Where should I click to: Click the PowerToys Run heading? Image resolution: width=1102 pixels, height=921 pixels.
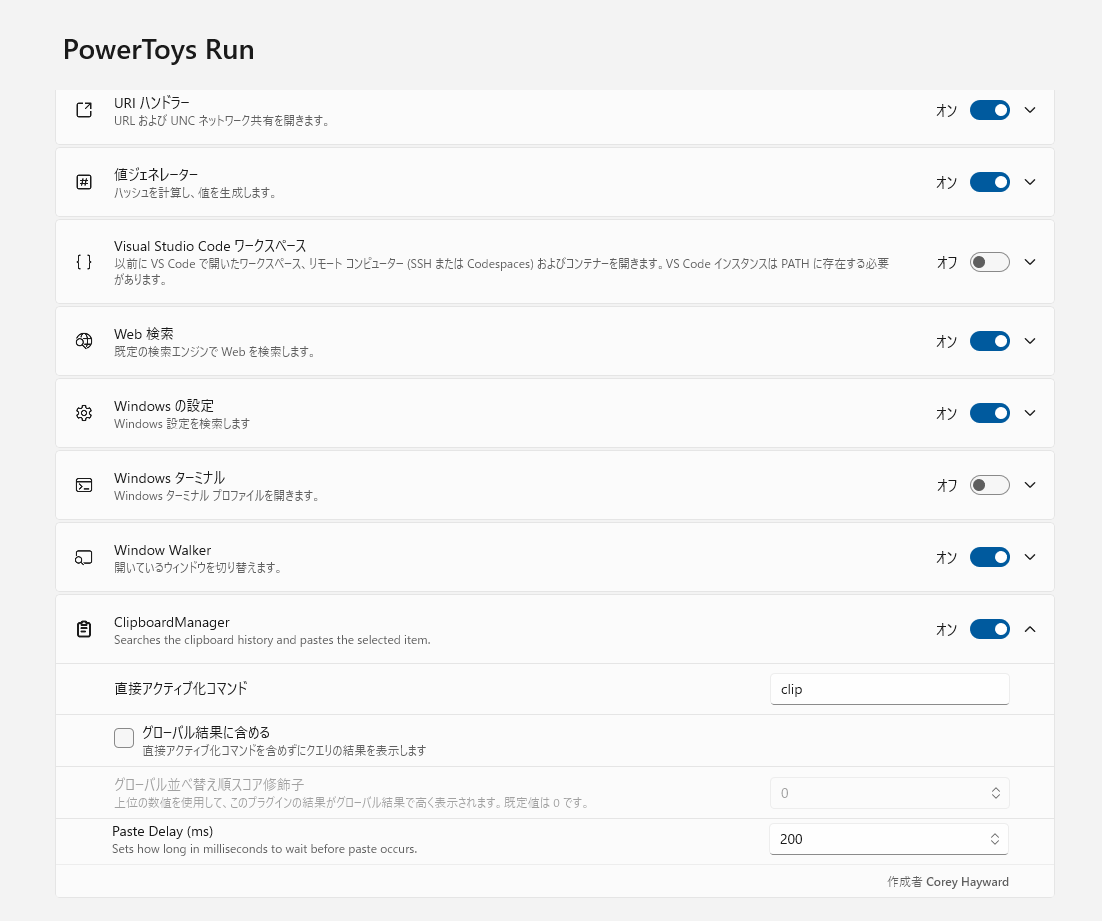coord(159,50)
